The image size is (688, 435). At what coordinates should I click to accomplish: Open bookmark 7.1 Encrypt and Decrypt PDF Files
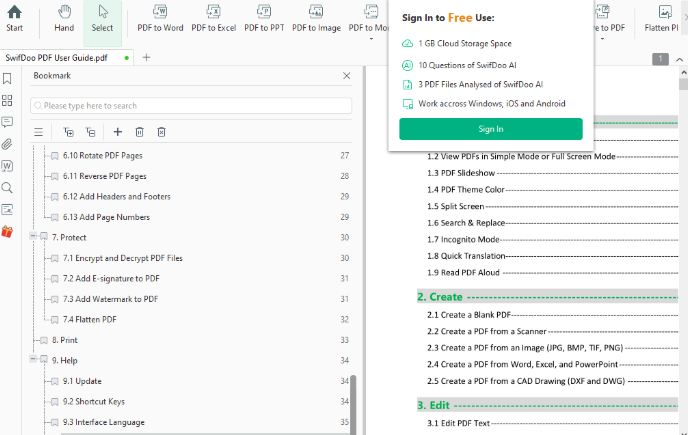[122, 258]
